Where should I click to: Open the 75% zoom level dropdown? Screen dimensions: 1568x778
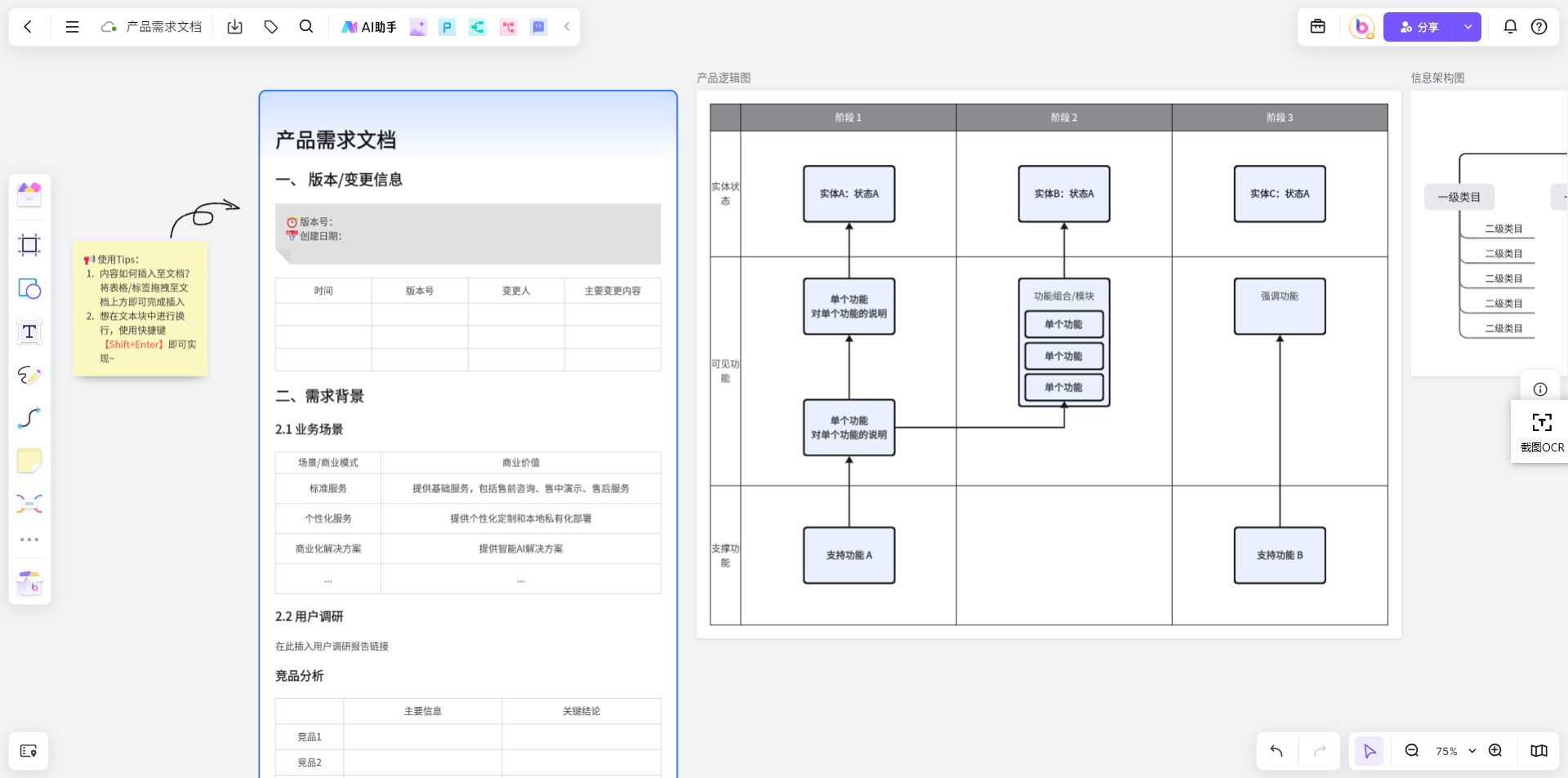click(x=1455, y=751)
